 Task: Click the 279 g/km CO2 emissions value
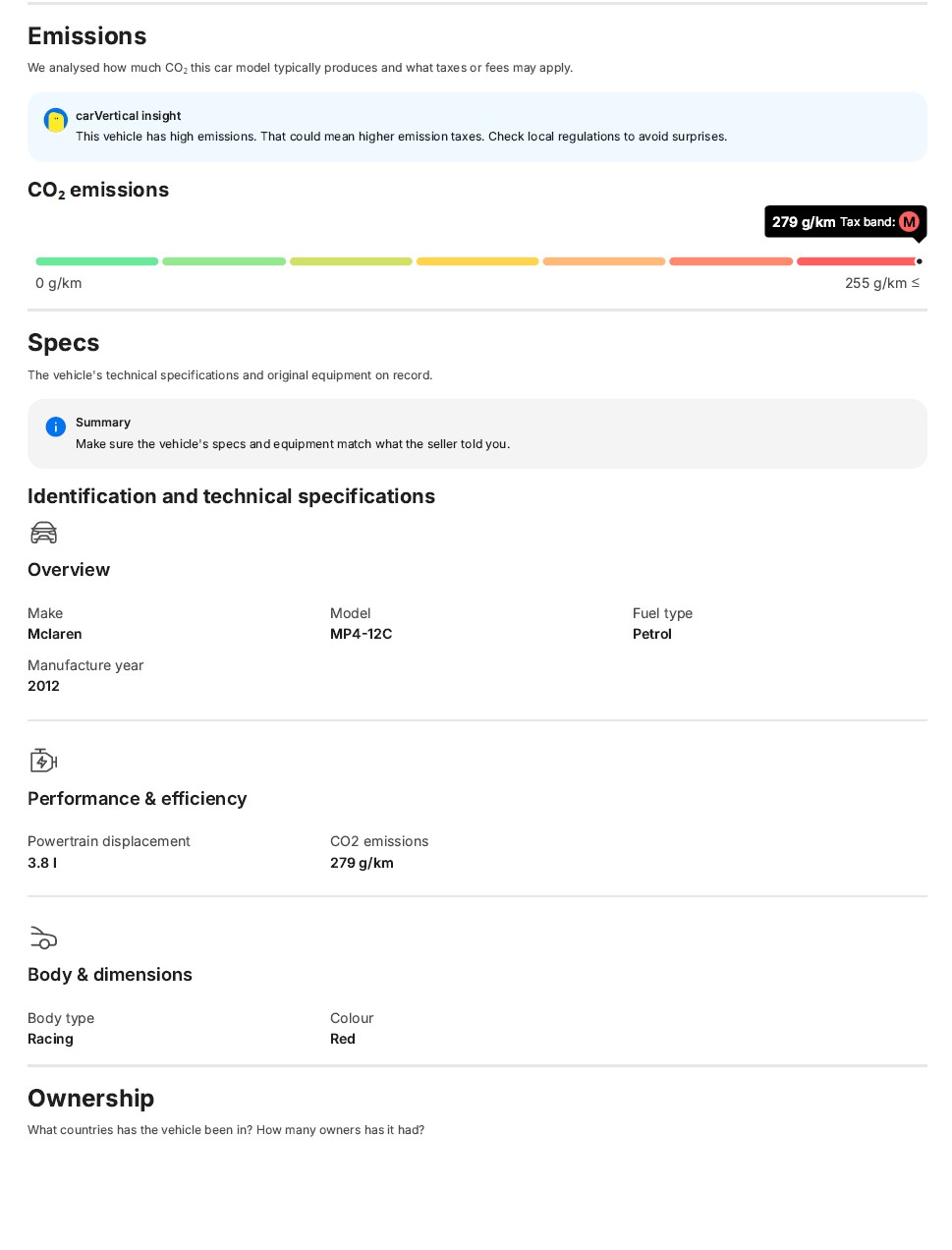point(362,863)
